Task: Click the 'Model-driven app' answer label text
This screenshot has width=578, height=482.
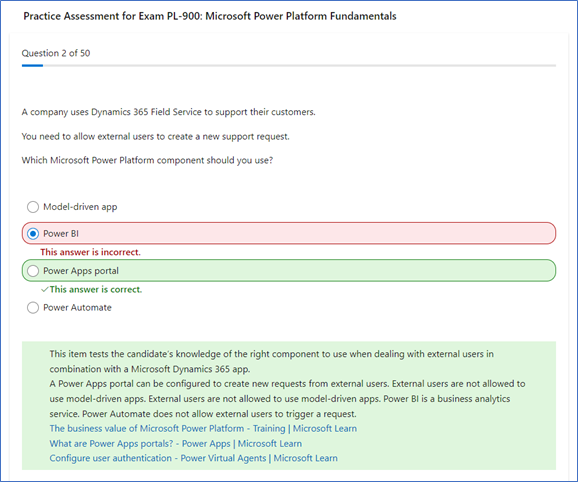Action: point(80,207)
